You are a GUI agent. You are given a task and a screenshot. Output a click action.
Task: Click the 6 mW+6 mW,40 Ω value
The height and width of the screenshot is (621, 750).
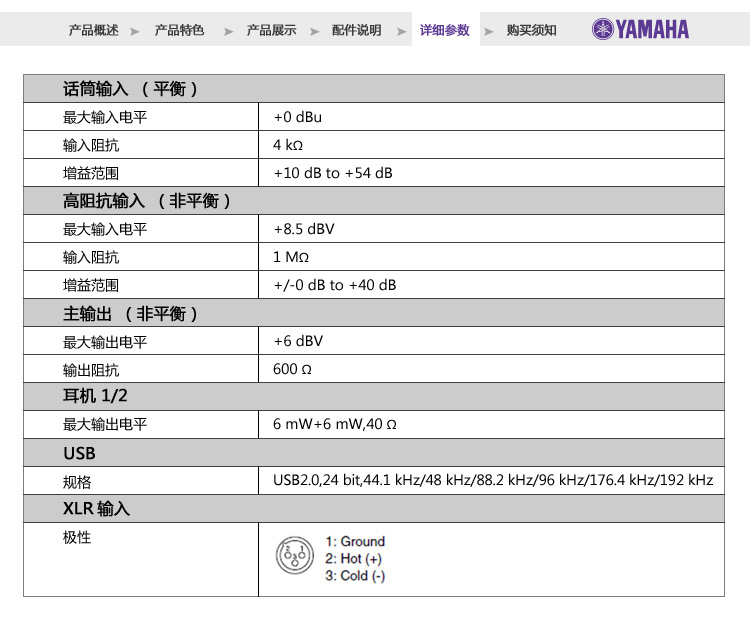click(x=335, y=424)
